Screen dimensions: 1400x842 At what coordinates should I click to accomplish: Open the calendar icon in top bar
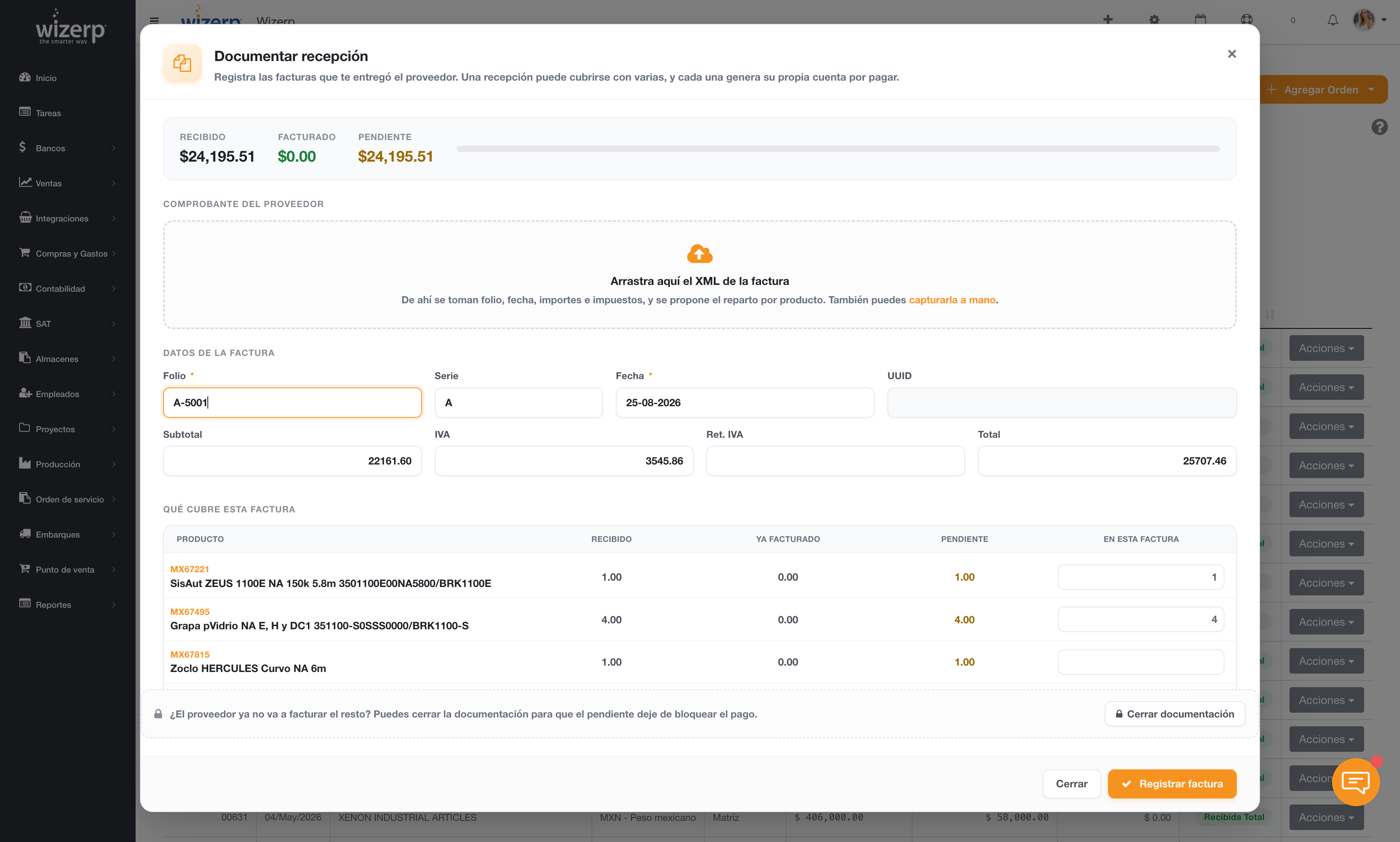tap(1201, 20)
